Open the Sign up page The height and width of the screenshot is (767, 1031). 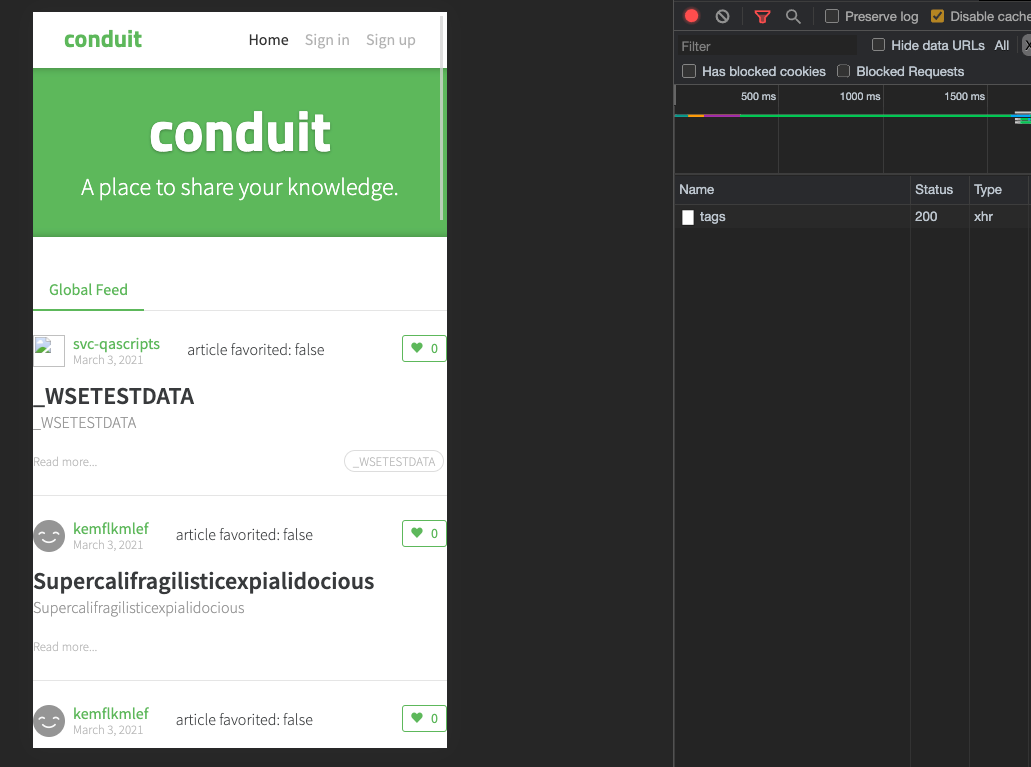391,40
